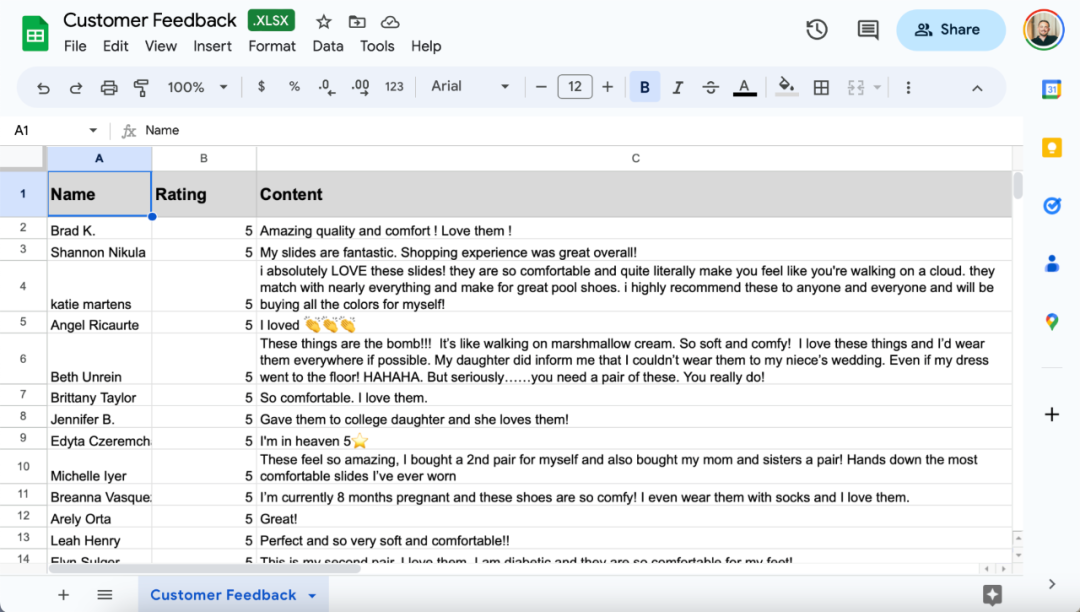Viewport: 1080px width, 612px height.
Task: Open the All sheets list icon
Action: pyautogui.click(x=105, y=595)
